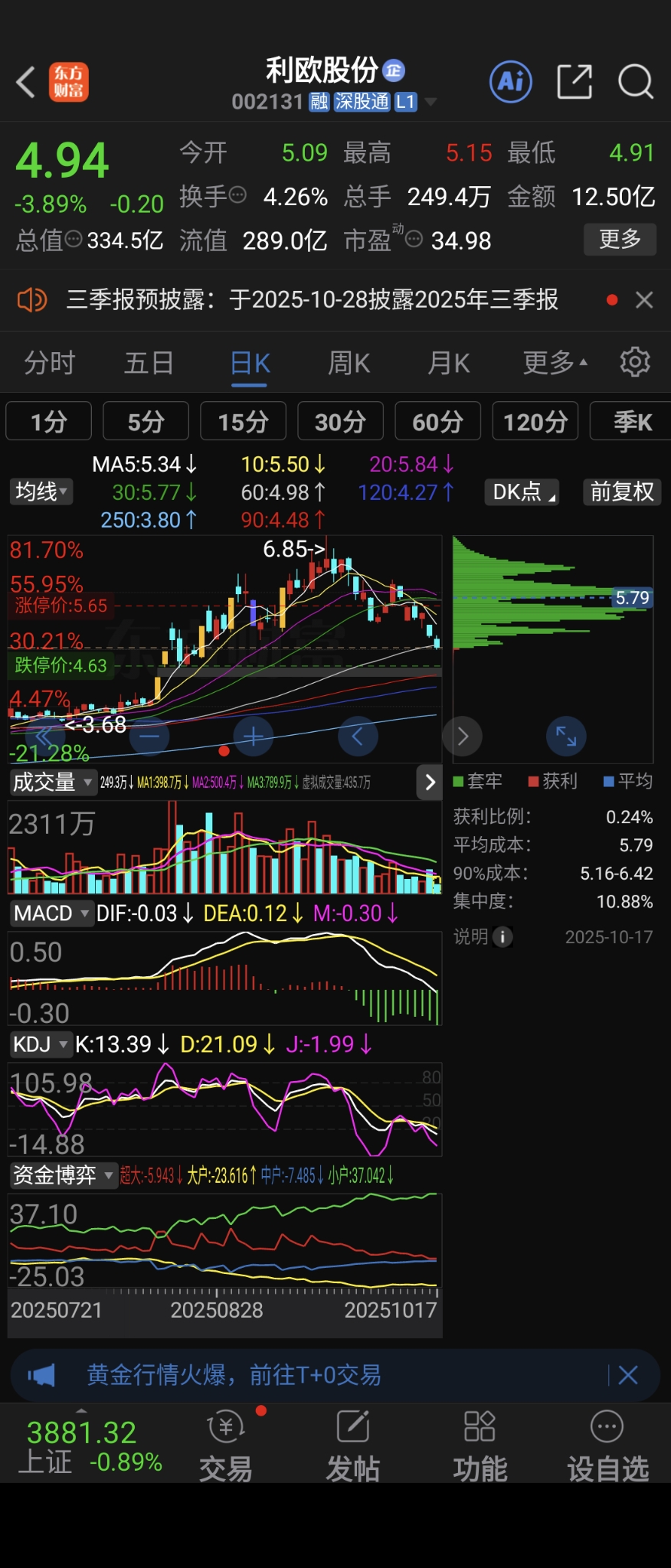The width and height of the screenshot is (671, 1568).
Task: Collapse chip panel arrow beside 成交量
Action: click(430, 782)
